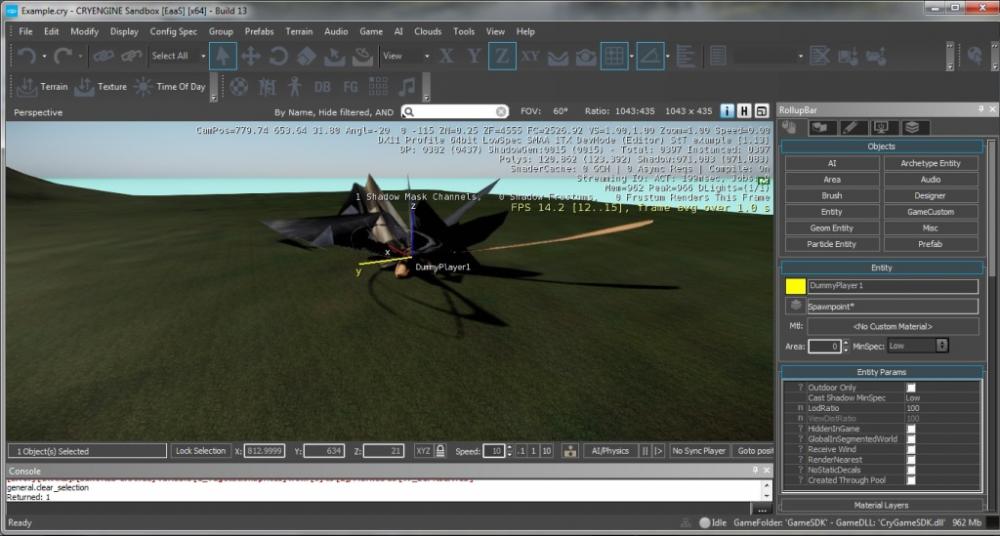Toggle the XYZ lock padlock icon

(x=441, y=450)
